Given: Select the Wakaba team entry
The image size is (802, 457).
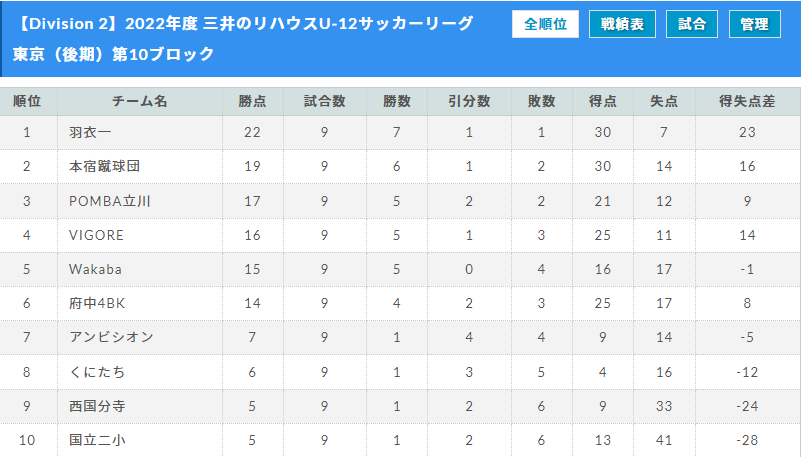Looking at the screenshot, I should pos(95,269).
